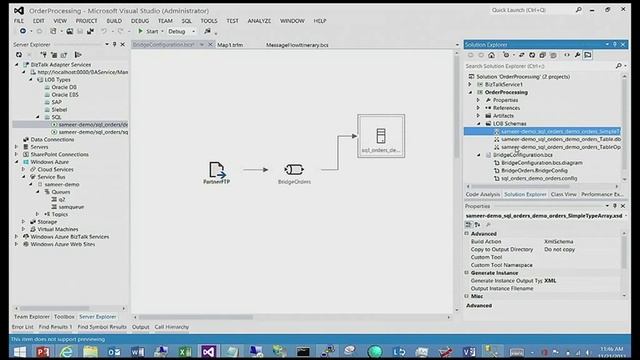This screenshot has width=640, height=360.
Task: Collapse the Generate Instance property category
Action: (467, 273)
